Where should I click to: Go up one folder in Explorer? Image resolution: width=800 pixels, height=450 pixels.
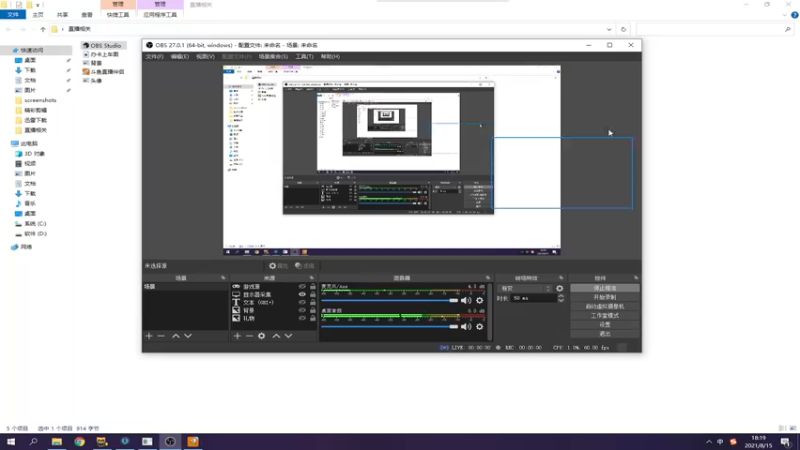pyautogui.click(x=43, y=30)
